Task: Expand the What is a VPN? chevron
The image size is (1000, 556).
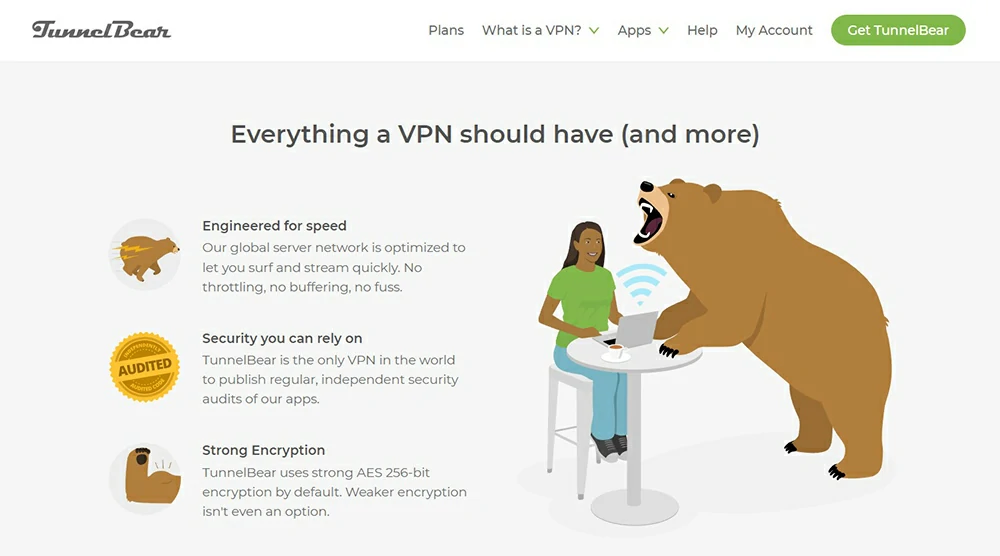Action: click(x=594, y=31)
